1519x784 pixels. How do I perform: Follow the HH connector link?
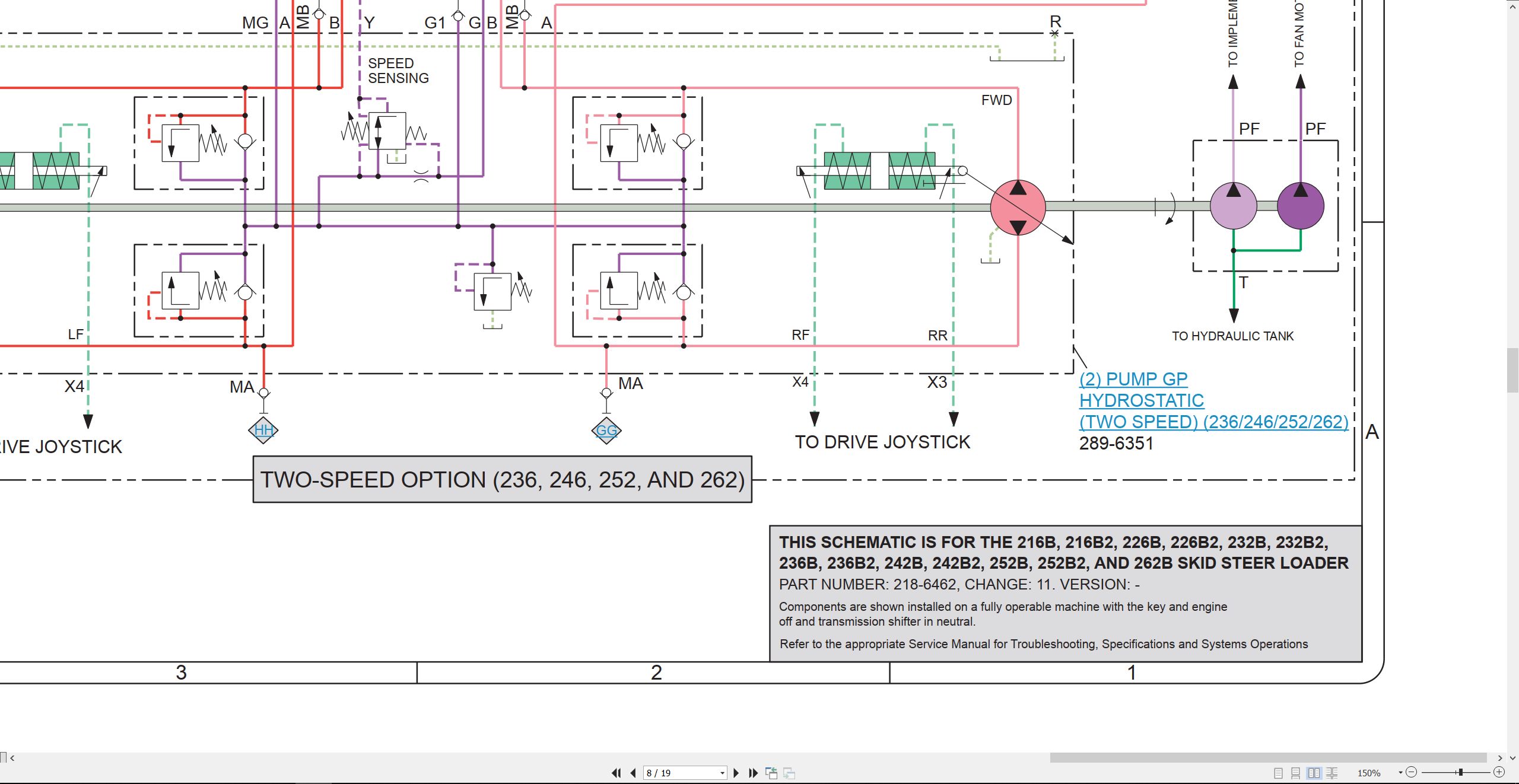point(263,430)
